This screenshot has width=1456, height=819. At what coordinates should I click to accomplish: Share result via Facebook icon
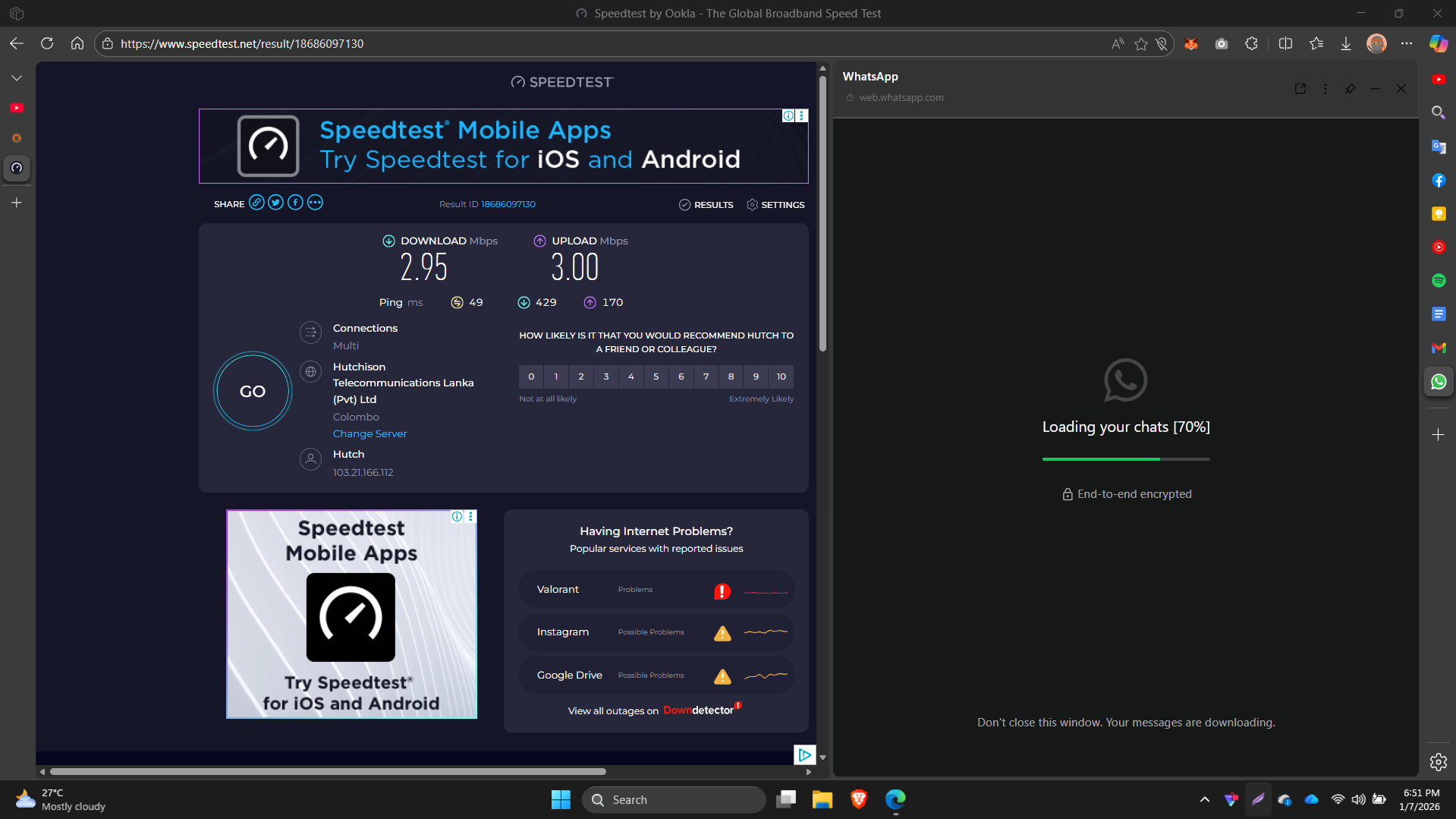pyautogui.click(x=295, y=203)
